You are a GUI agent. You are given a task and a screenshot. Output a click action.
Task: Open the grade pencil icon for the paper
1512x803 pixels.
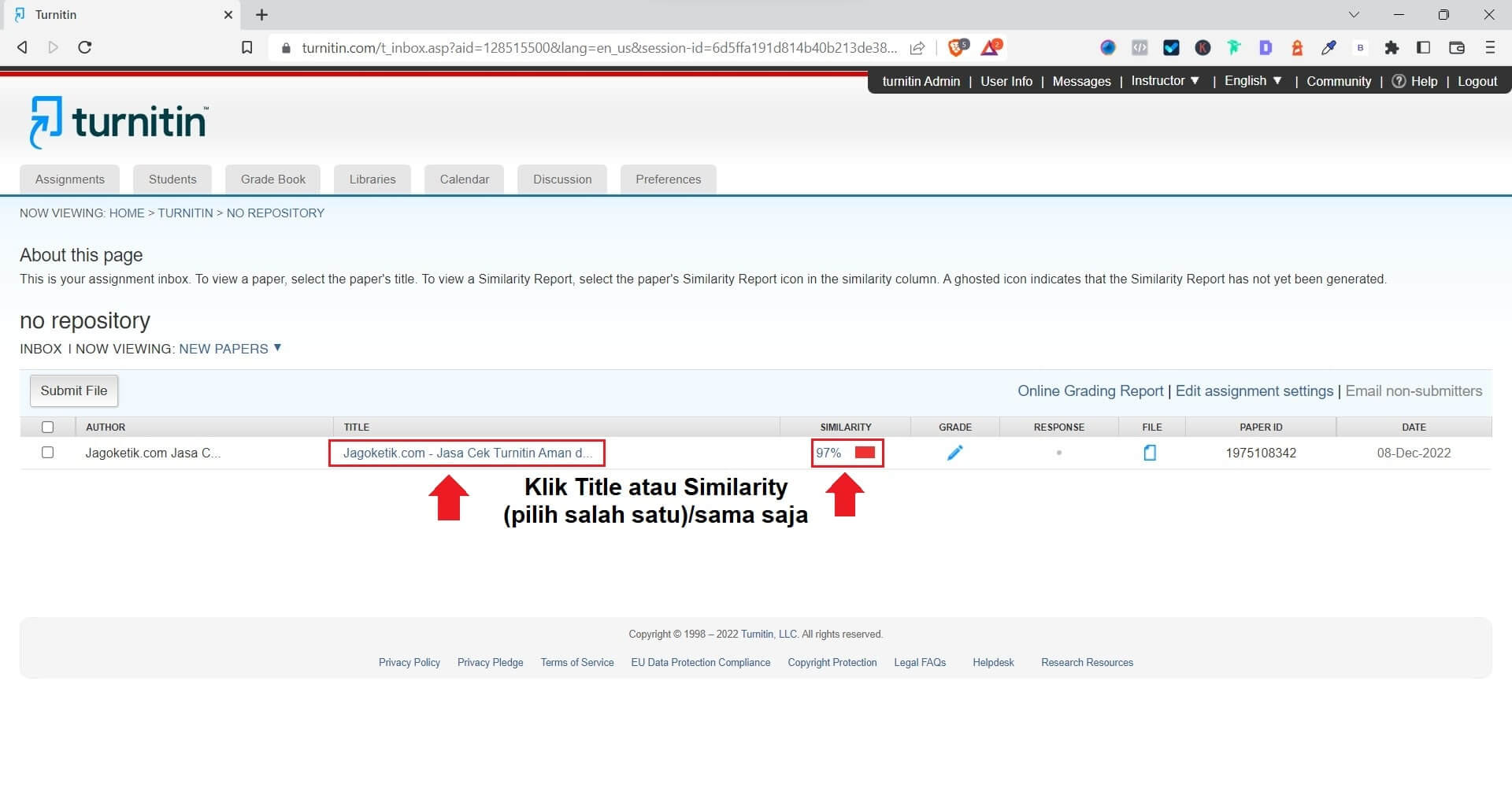click(955, 453)
